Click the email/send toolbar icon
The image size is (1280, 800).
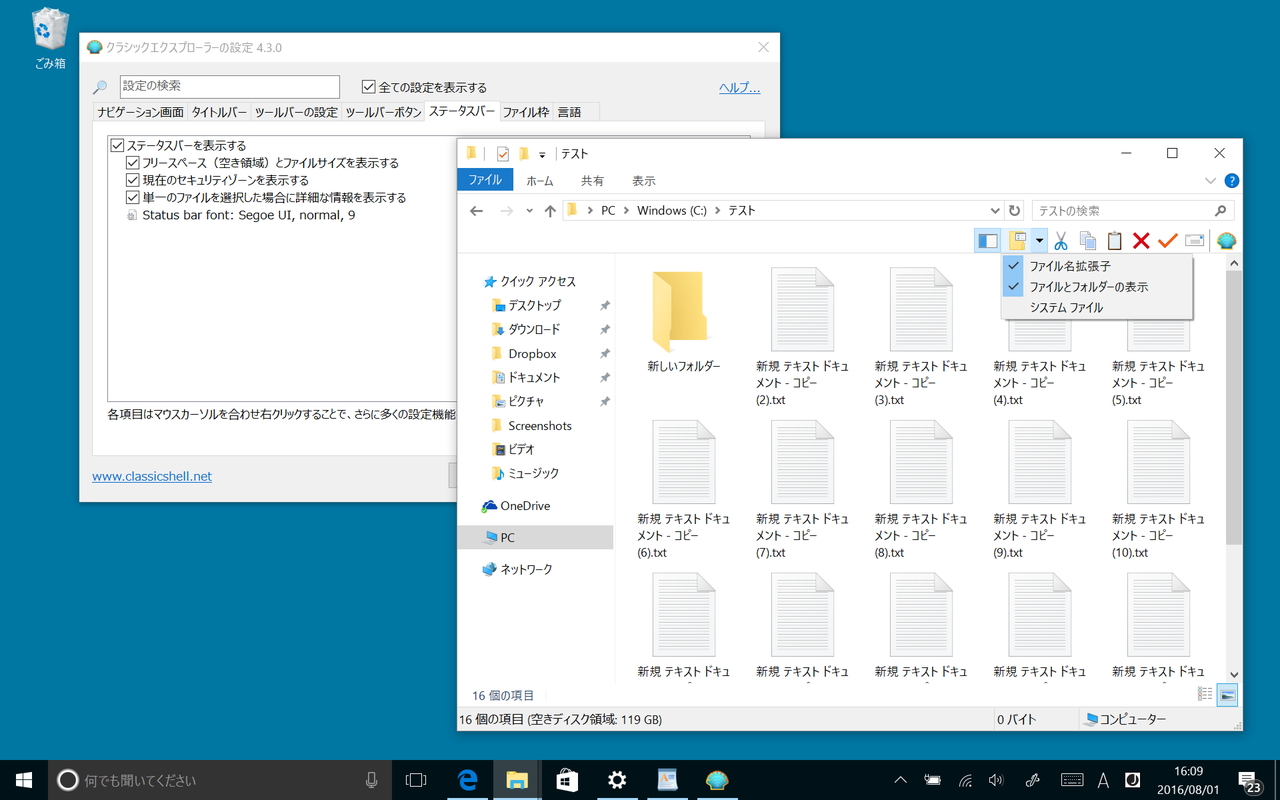1194,240
